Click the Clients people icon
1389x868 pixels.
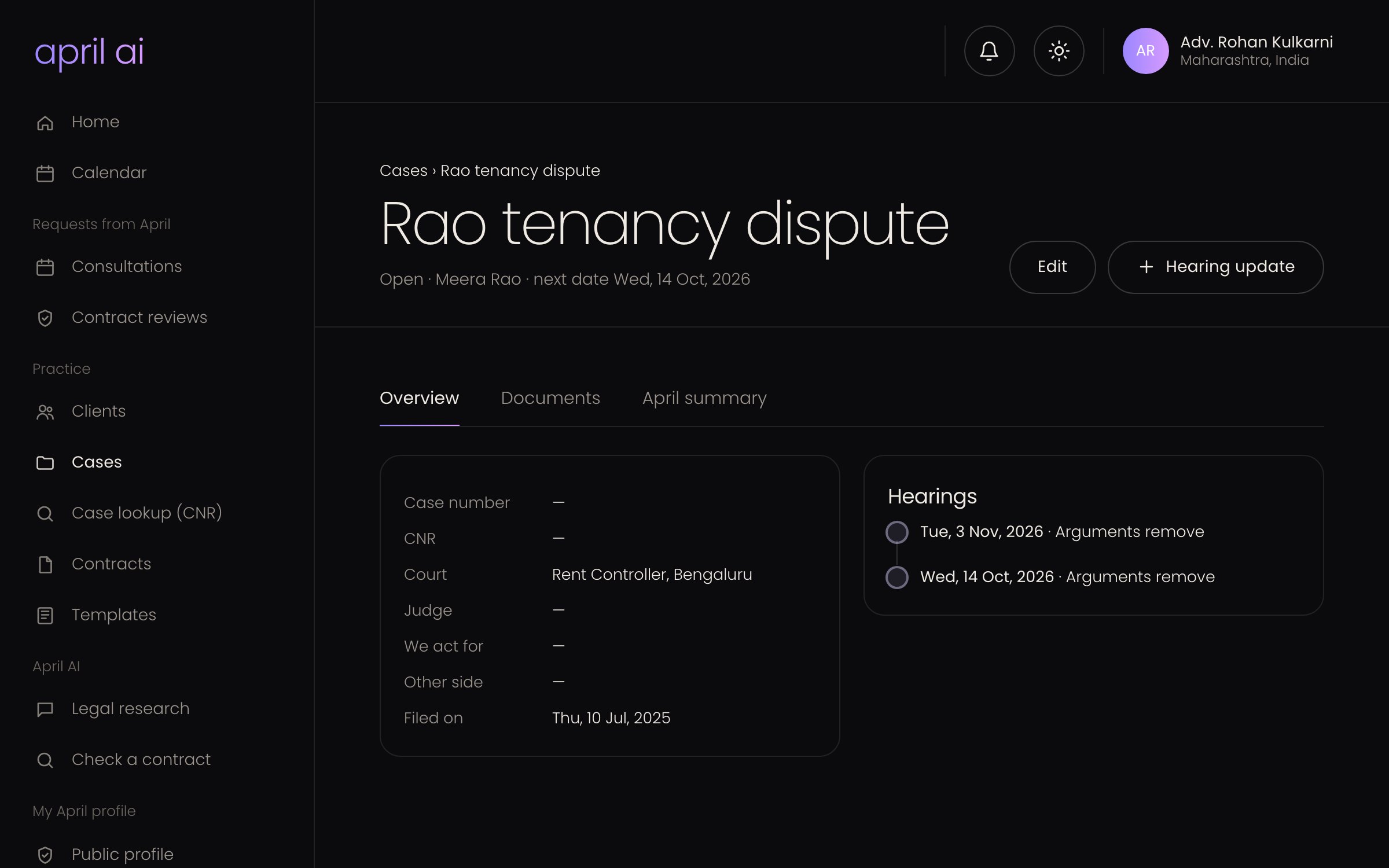pyautogui.click(x=45, y=411)
